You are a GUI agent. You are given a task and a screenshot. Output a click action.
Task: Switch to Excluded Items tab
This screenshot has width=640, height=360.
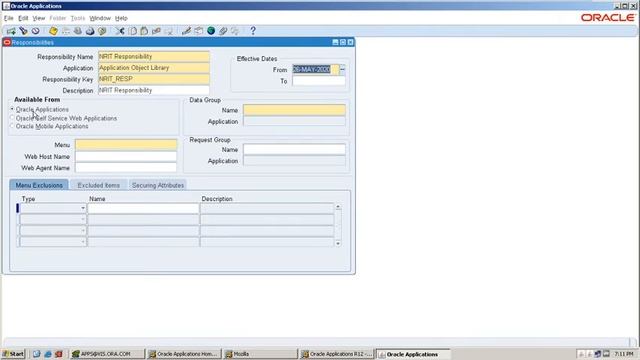tap(99, 185)
